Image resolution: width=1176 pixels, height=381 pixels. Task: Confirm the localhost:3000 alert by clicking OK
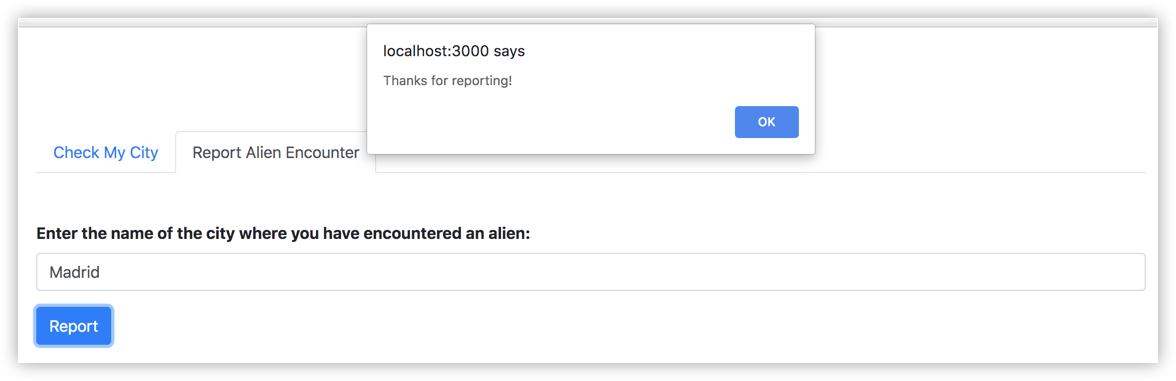(766, 122)
